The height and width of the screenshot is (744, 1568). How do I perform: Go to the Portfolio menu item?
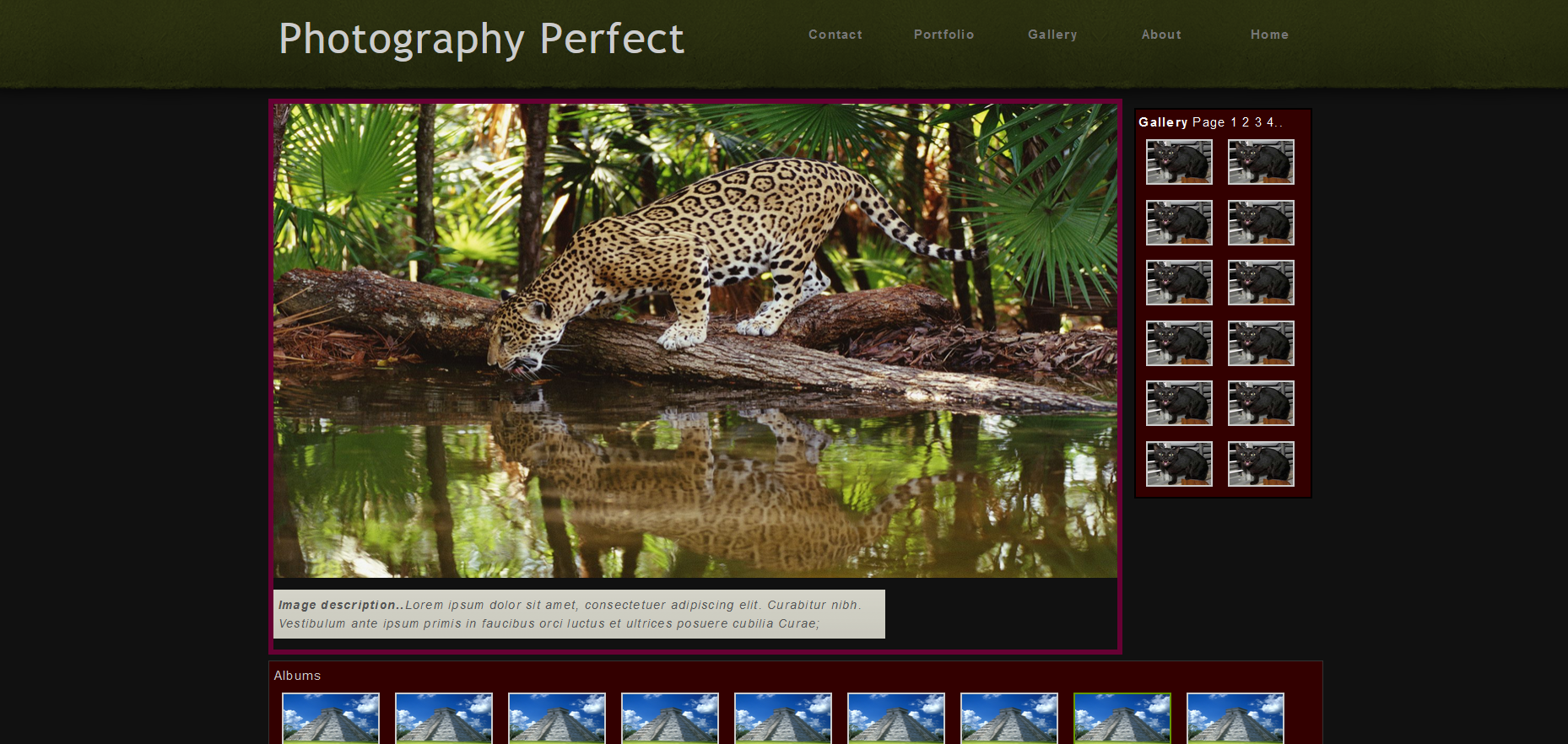944,35
